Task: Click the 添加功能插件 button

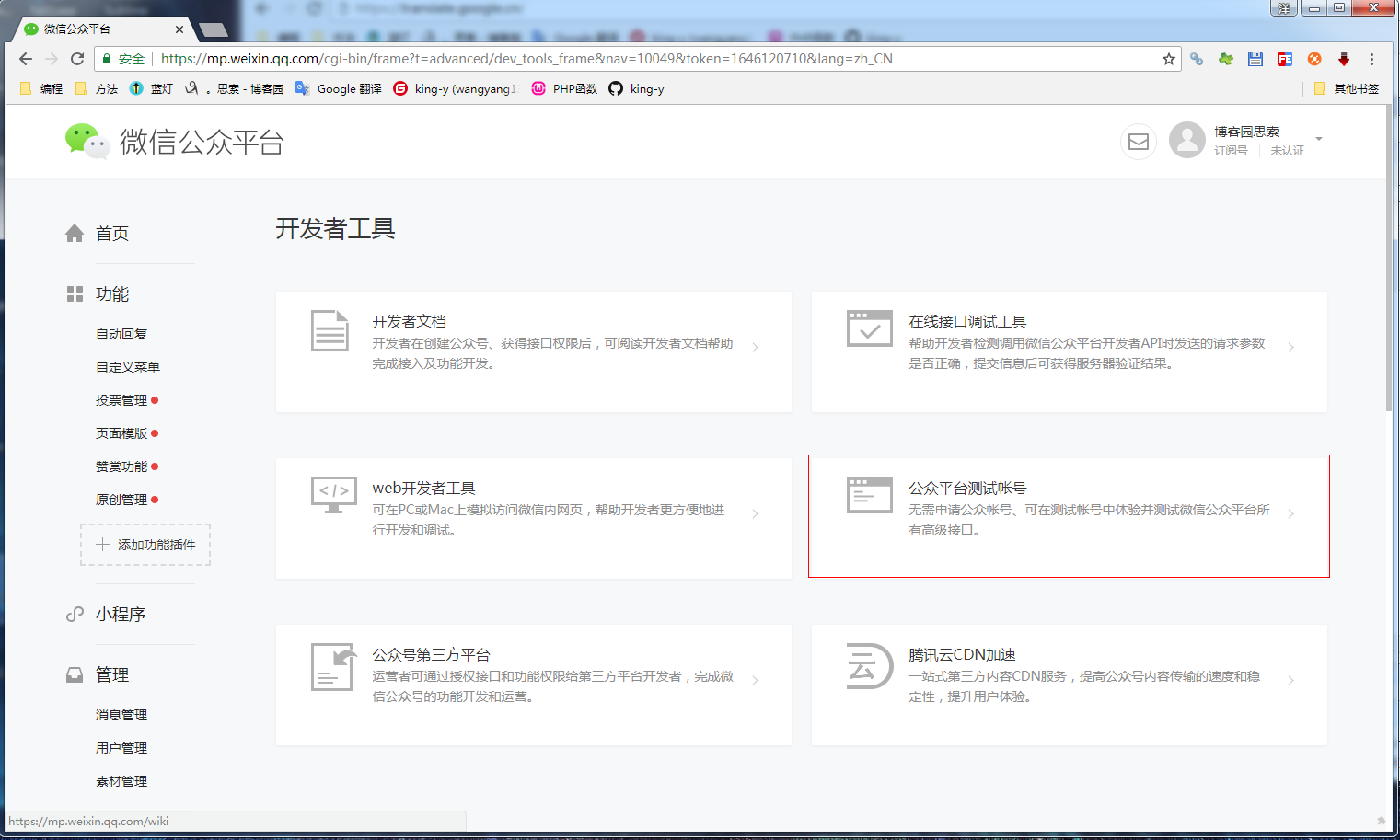Action: (x=145, y=545)
